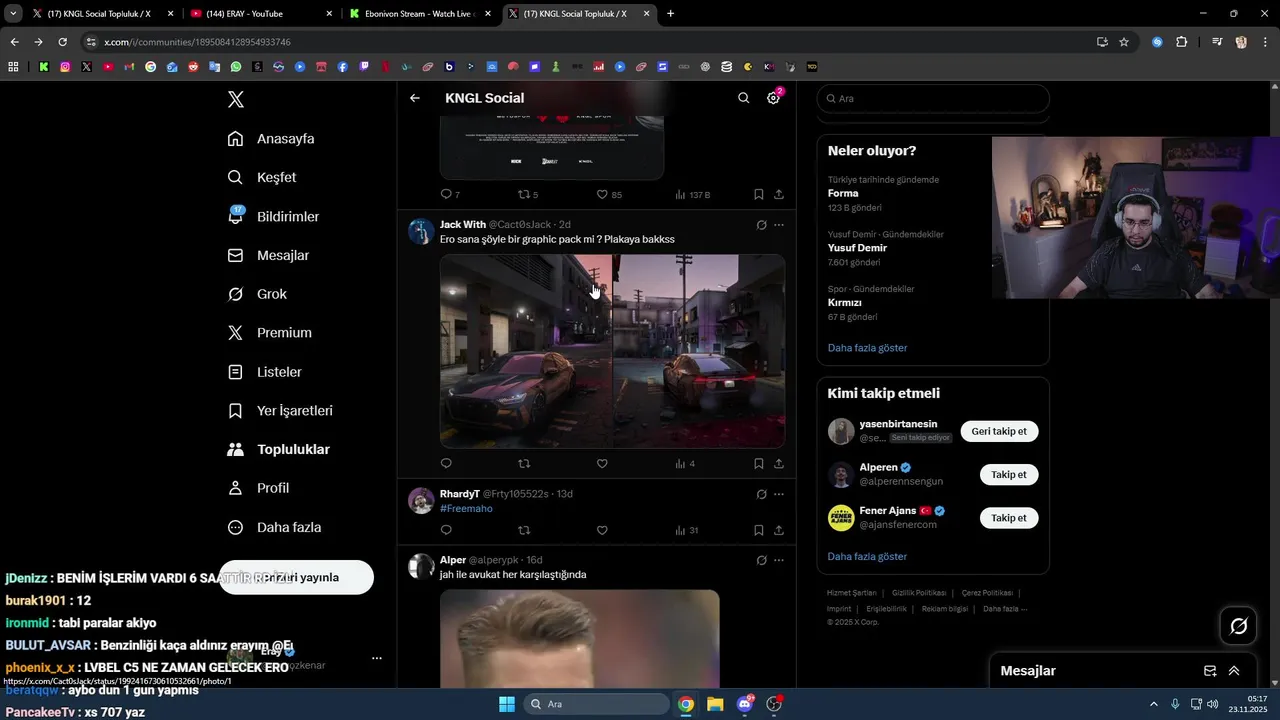Open Chrome extensions puzzle icon
Image resolution: width=1280 pixels, height=720 pixels.
1181,42
